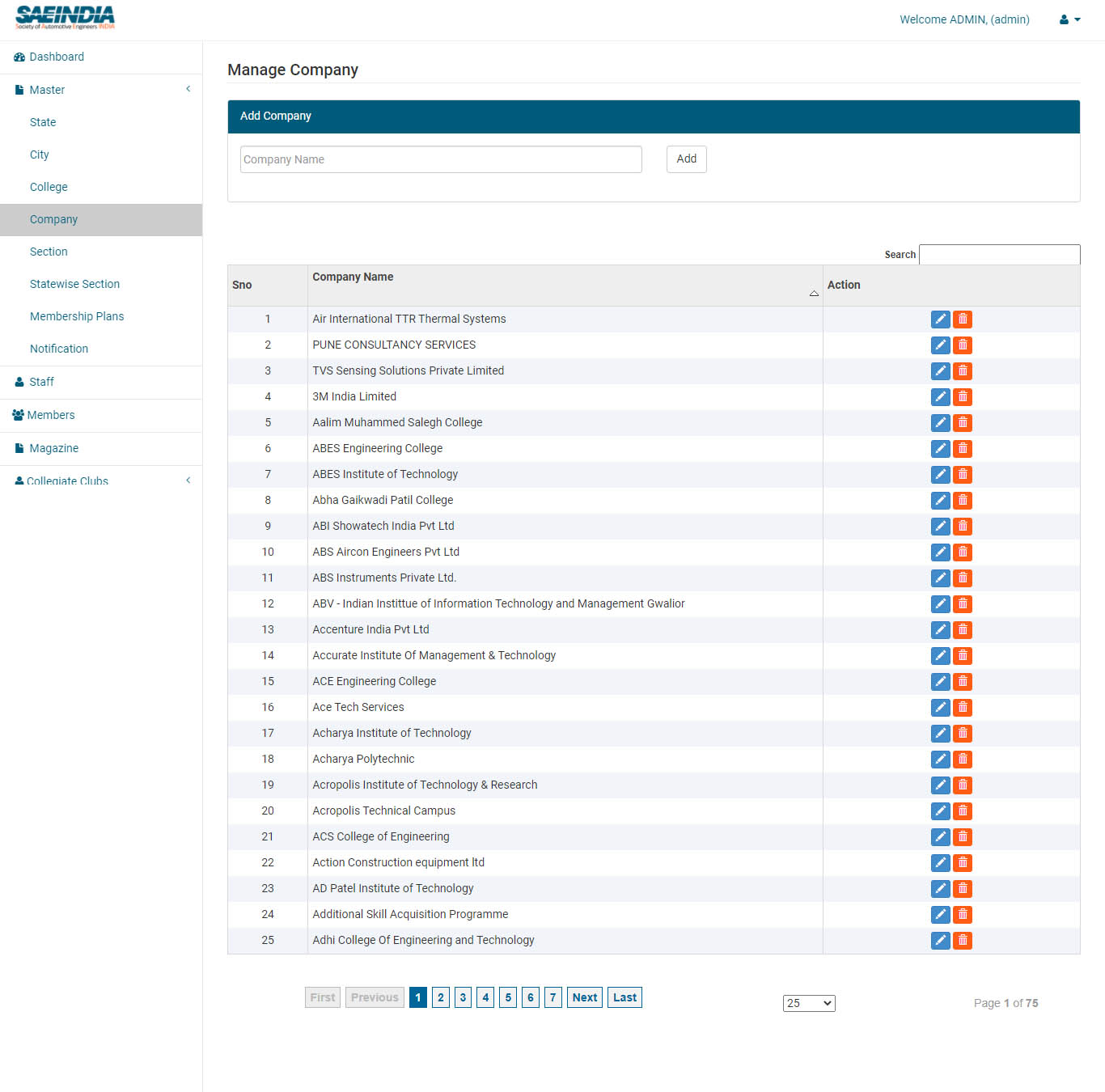Edit ABI Showatech India Pvt Ltd

tap(940, 526)
